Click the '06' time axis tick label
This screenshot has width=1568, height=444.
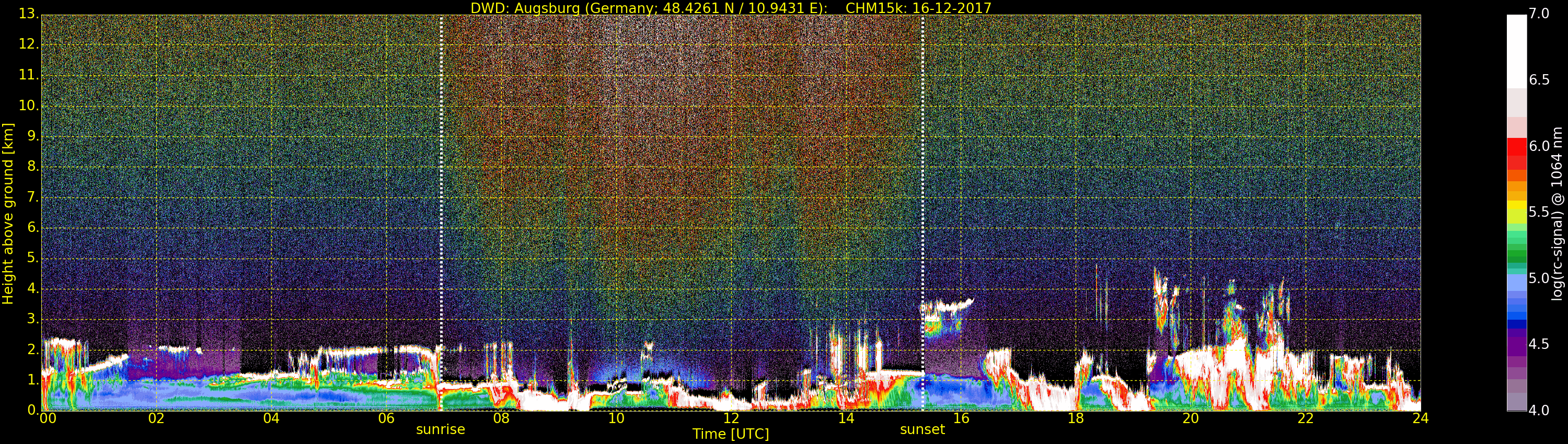point(387,418)
